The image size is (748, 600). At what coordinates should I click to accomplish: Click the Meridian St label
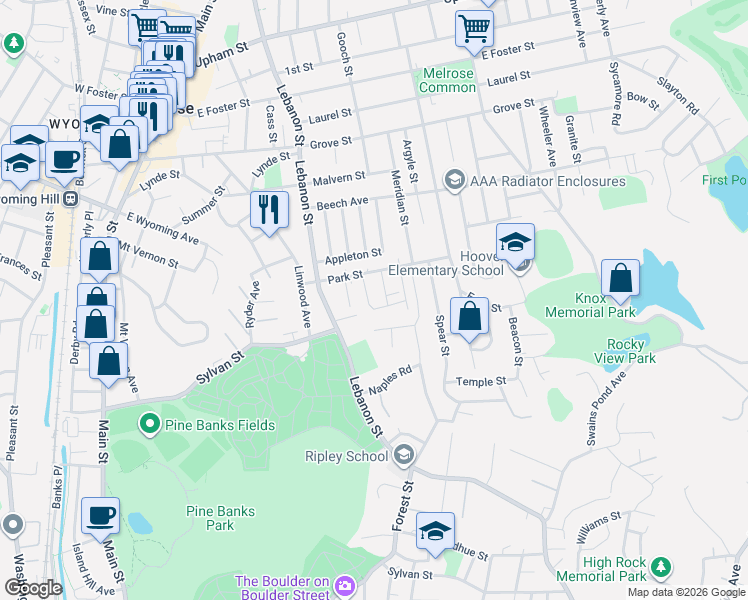point(400,197)
